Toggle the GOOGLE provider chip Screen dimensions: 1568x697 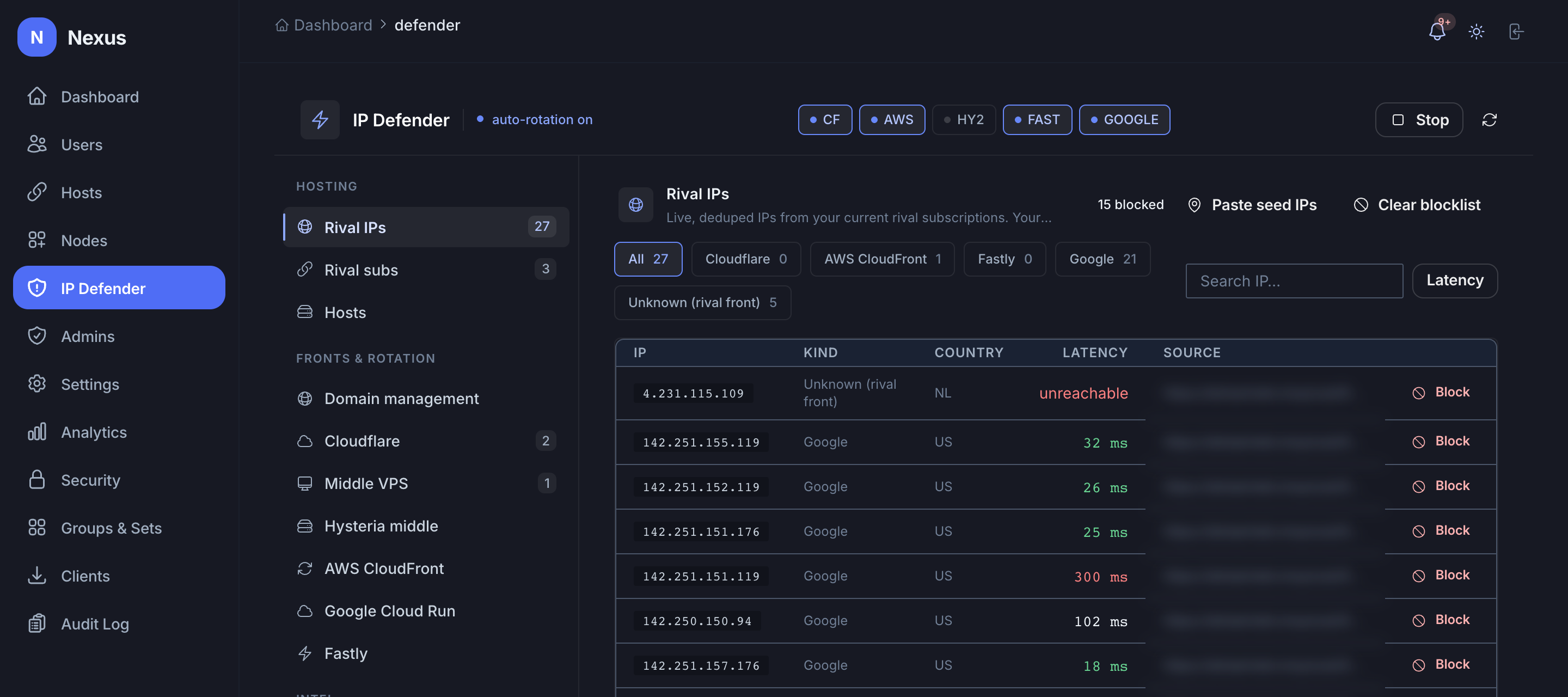pos(1124,120)
